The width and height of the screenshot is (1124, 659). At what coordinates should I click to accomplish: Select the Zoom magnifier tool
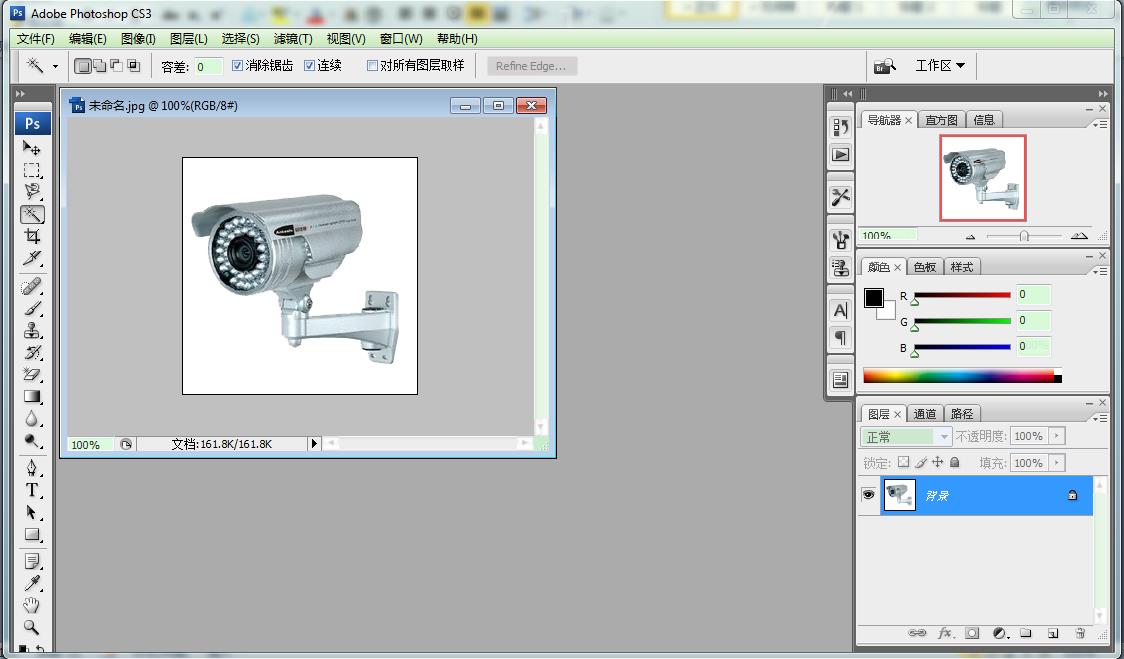point(32,627)
